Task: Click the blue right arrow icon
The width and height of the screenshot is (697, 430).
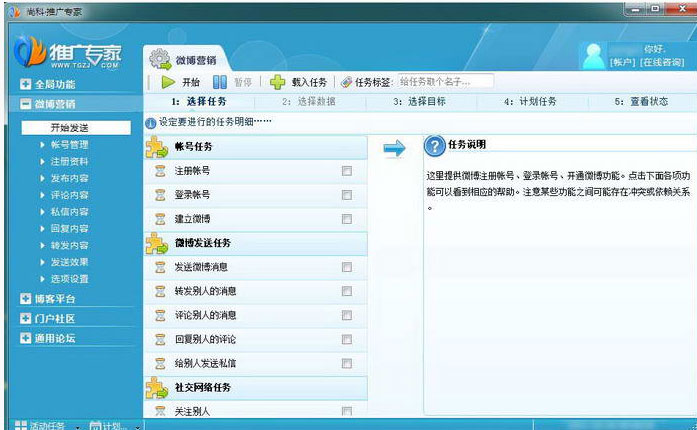Action: 395,148
